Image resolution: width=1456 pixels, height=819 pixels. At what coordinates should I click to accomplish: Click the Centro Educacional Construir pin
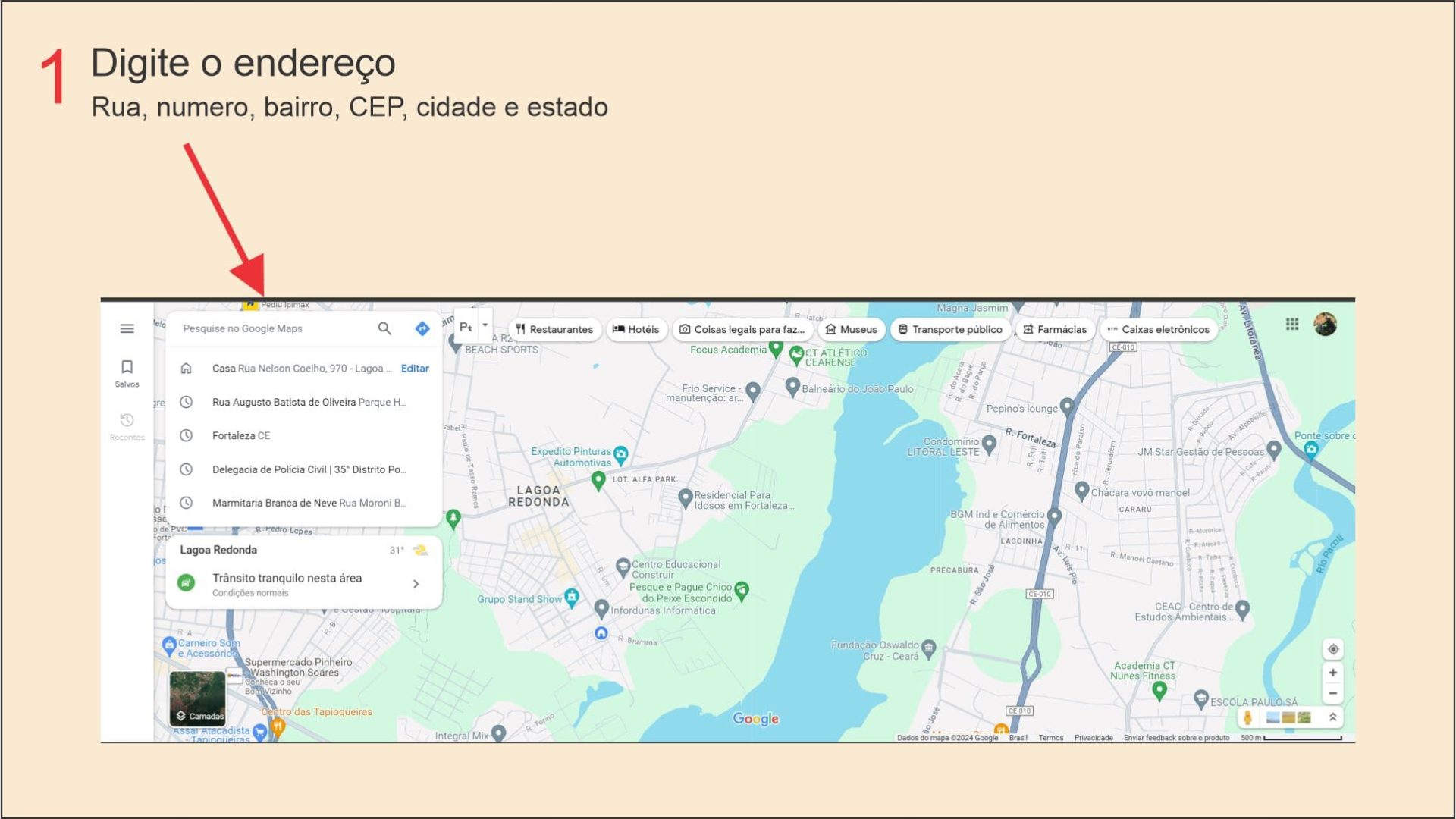[623, 567]
